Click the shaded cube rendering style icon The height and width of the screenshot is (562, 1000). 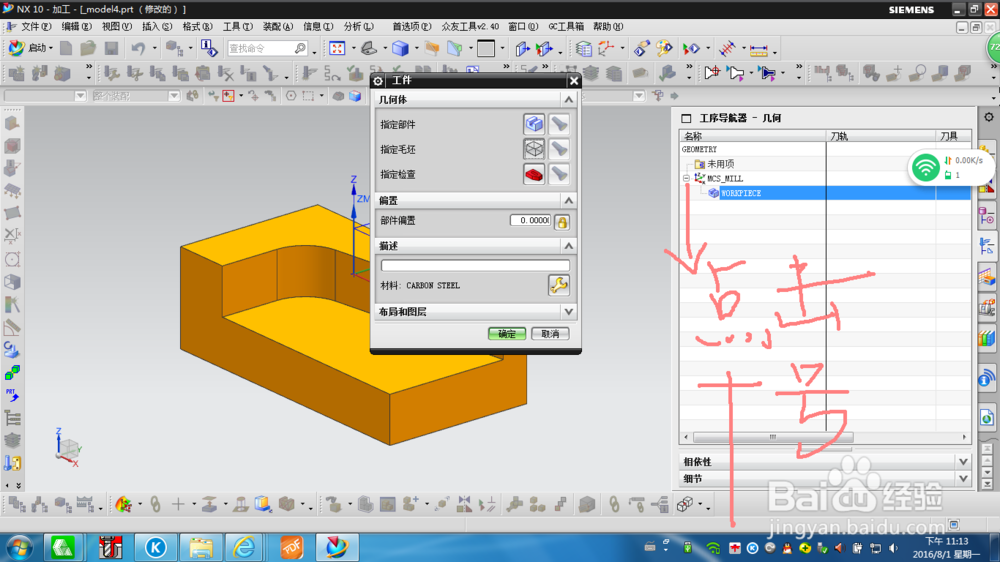pos(401,48)
